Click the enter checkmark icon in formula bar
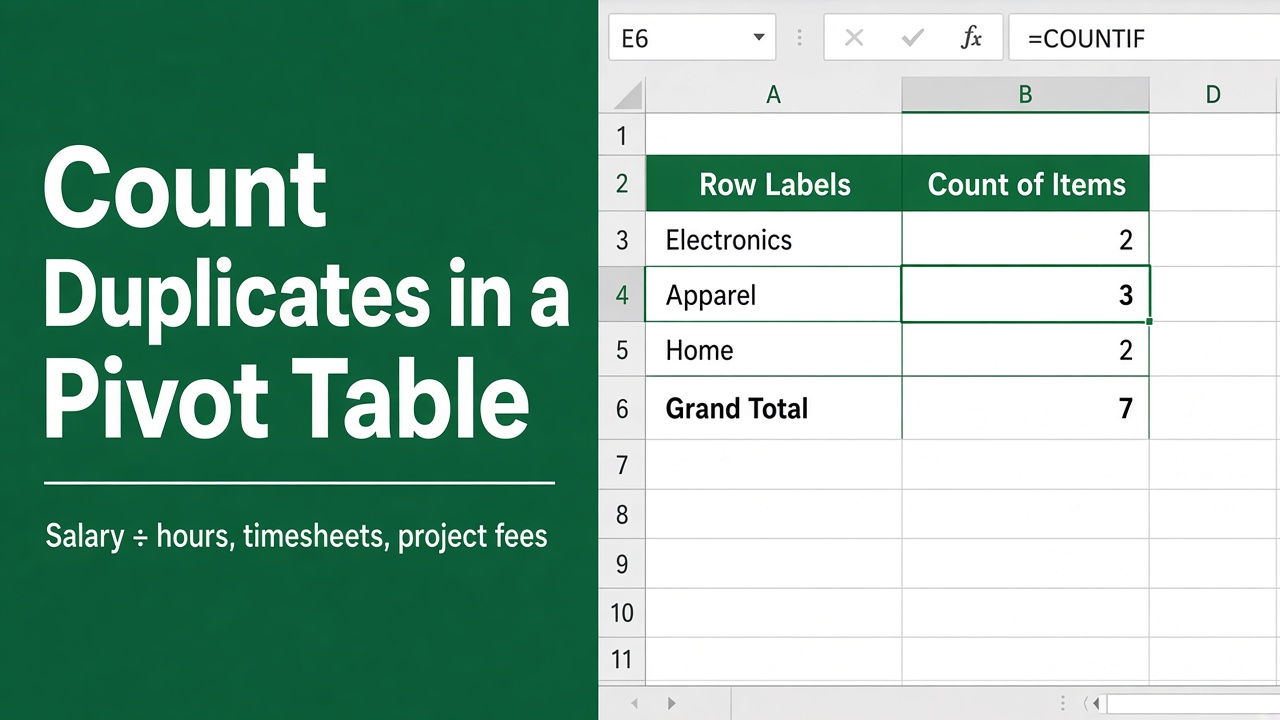The image size is (1280, 720). (912, 38)
